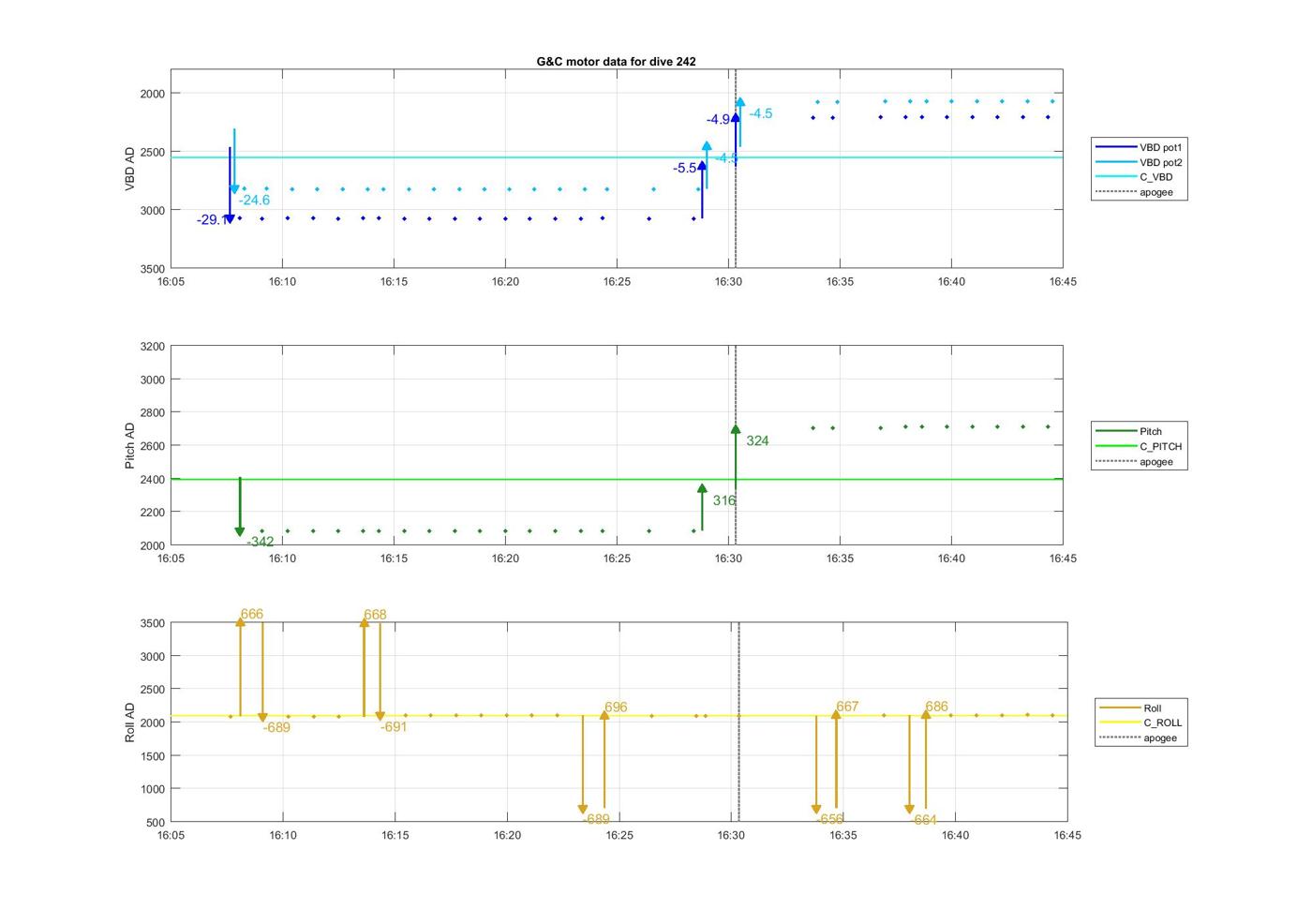Click the '-656' roll annotation
The width and height of the screenshot is (1312, 924).
point(829,819)
